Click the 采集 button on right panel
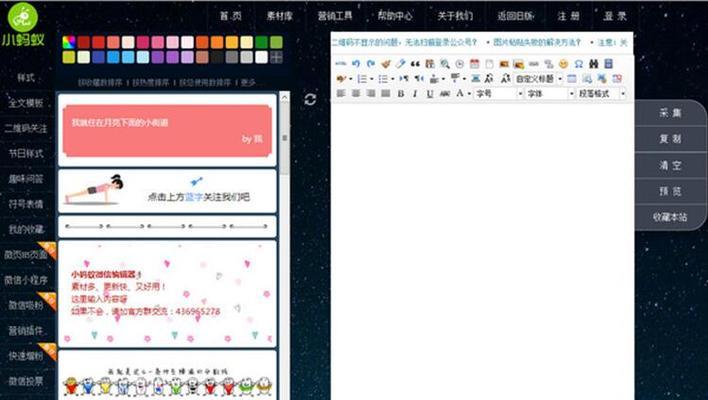Viewport: 708px width, 400px height. (671, 113)
